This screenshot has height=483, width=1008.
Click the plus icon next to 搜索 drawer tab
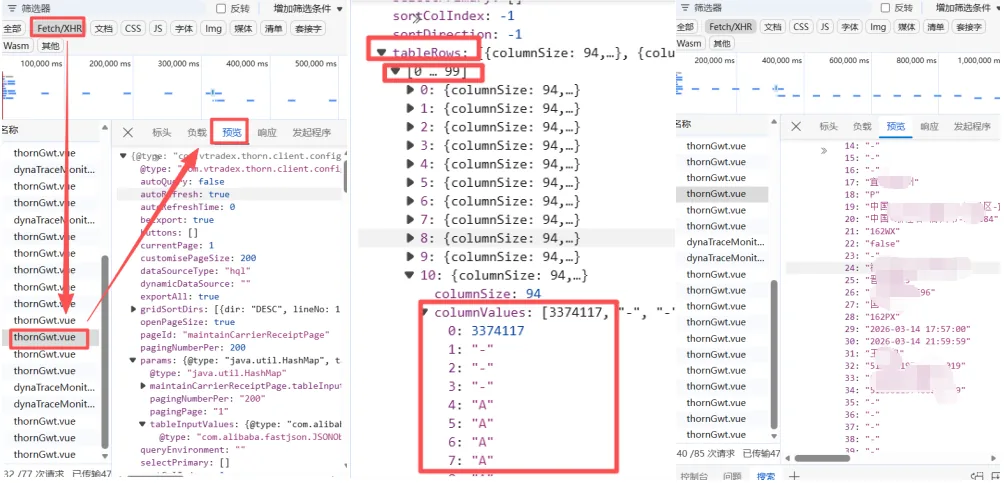795,476
